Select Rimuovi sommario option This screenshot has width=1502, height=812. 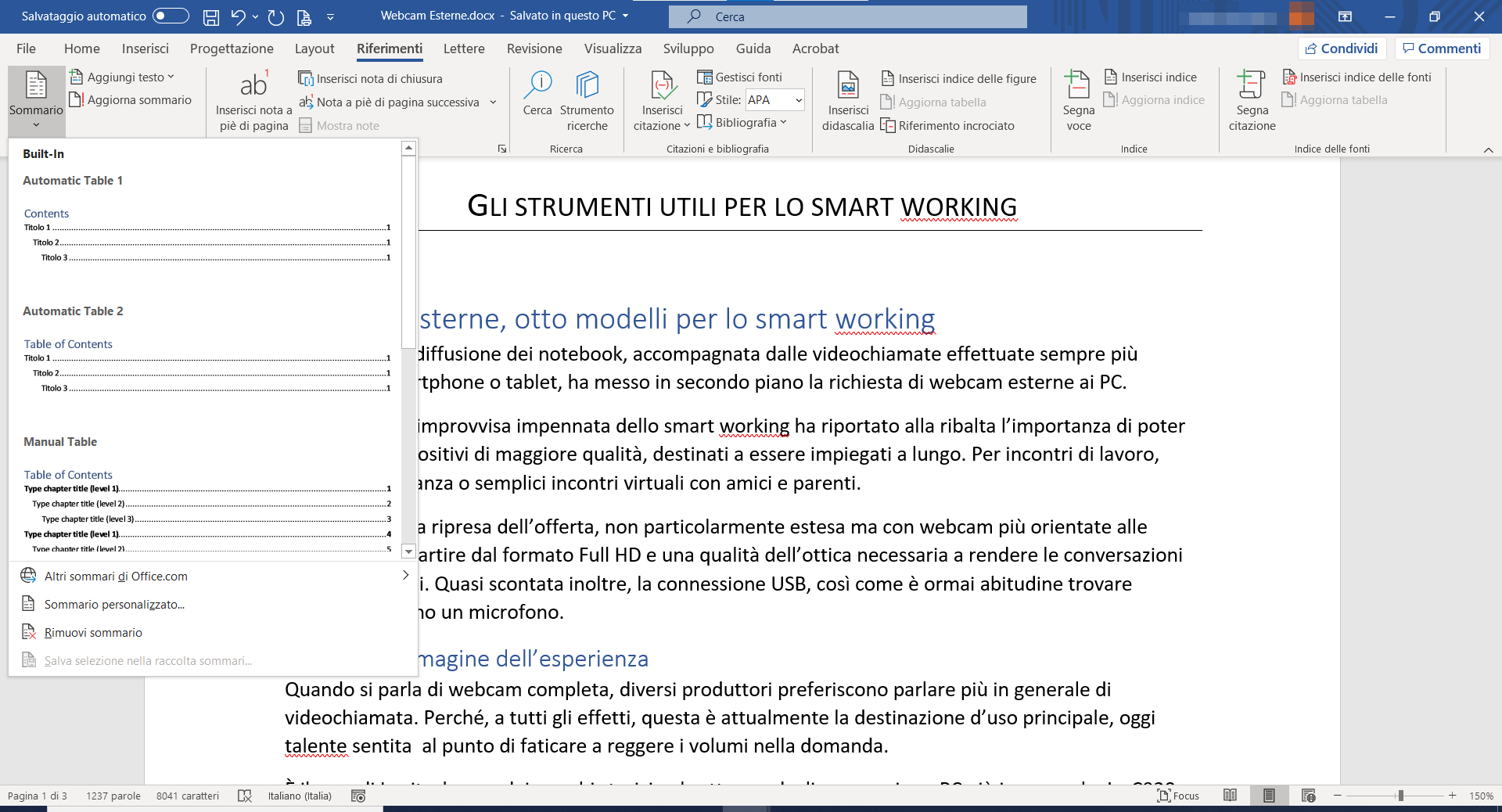point(93,633)
